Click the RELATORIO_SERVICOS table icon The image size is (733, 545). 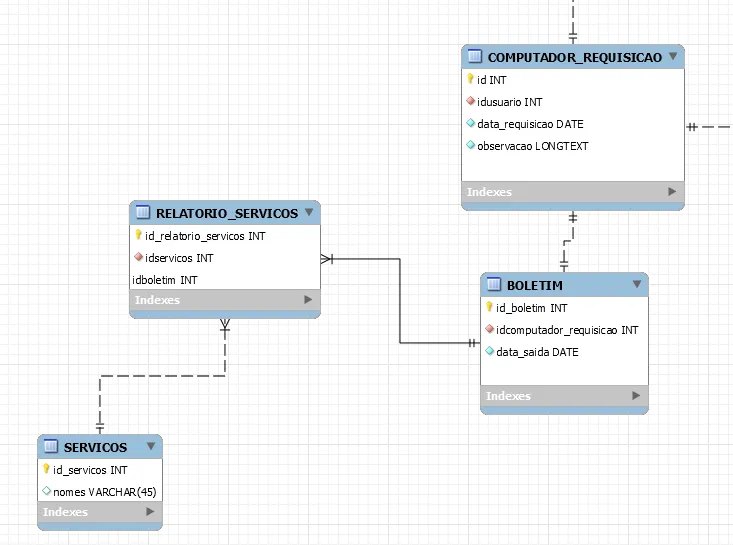click(x=142, y=213)
